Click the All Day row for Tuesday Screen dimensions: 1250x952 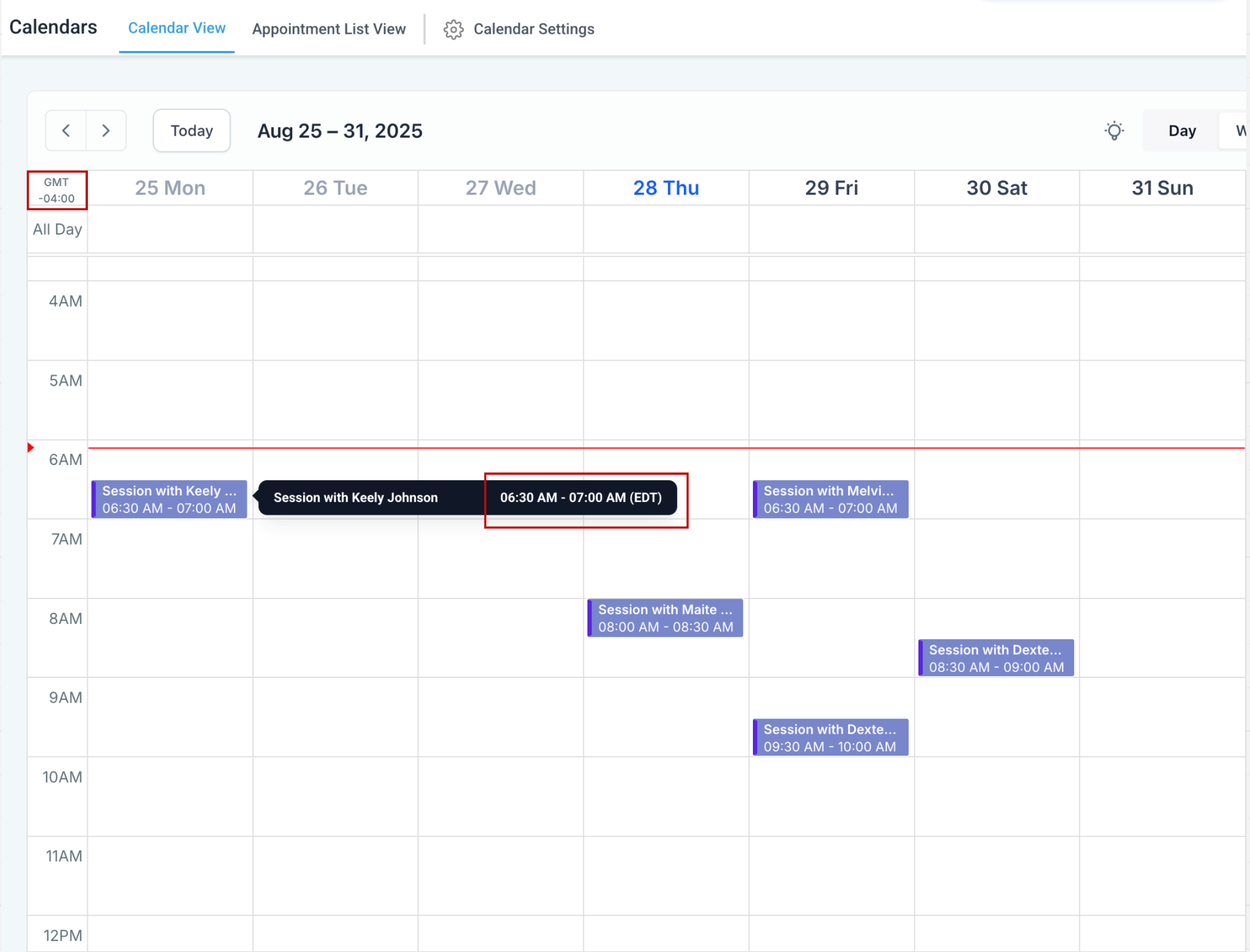coord(335,229)
